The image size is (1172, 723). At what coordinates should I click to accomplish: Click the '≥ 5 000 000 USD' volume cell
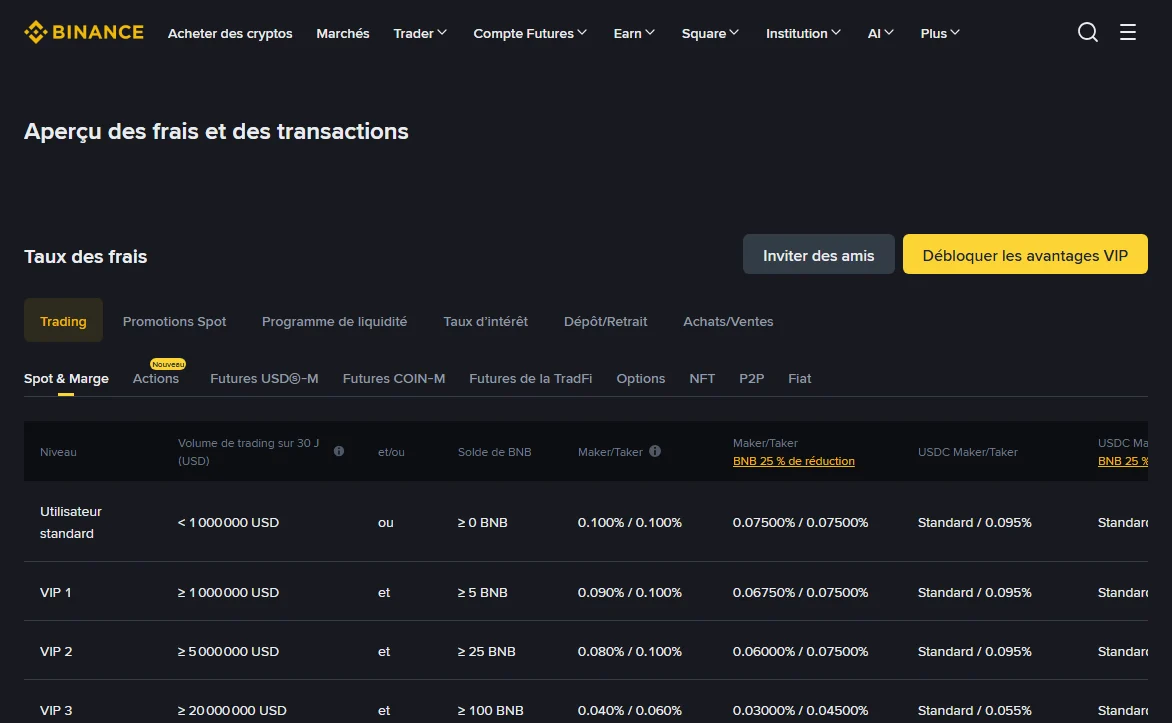click(x=228, y=651)
